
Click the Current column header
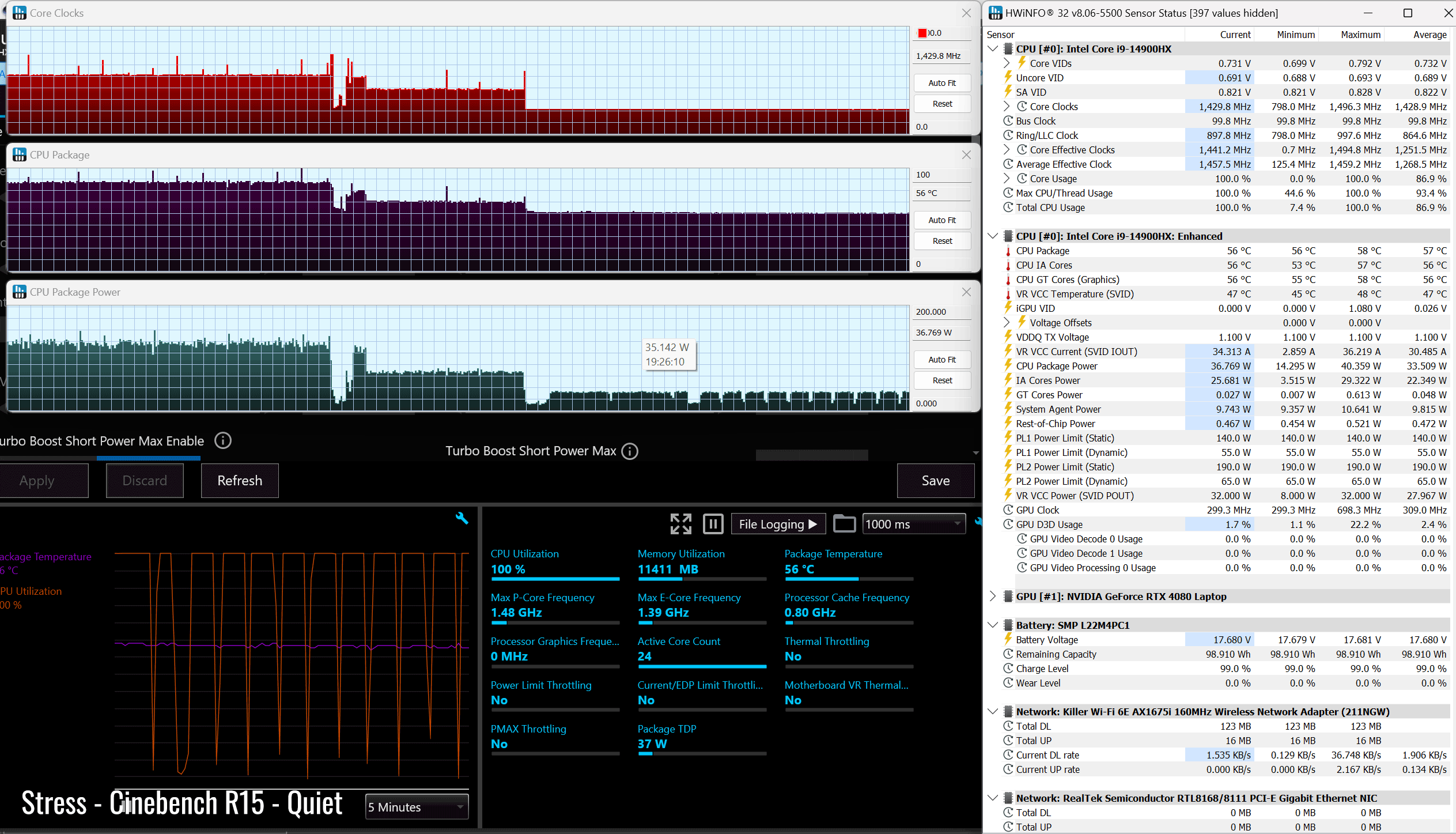pos(1219,35)
